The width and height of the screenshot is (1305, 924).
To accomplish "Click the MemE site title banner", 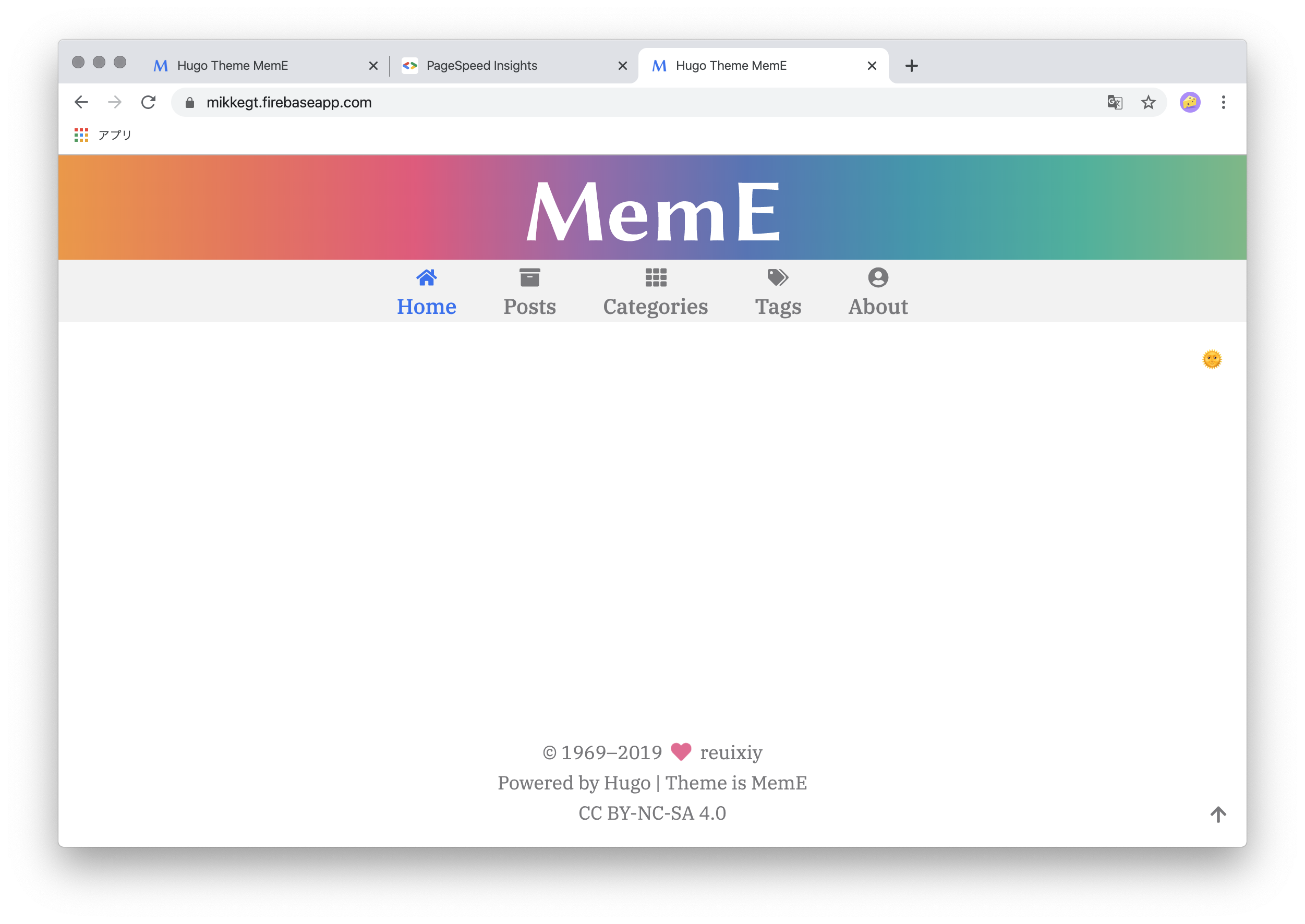I will tap(652, 211).
